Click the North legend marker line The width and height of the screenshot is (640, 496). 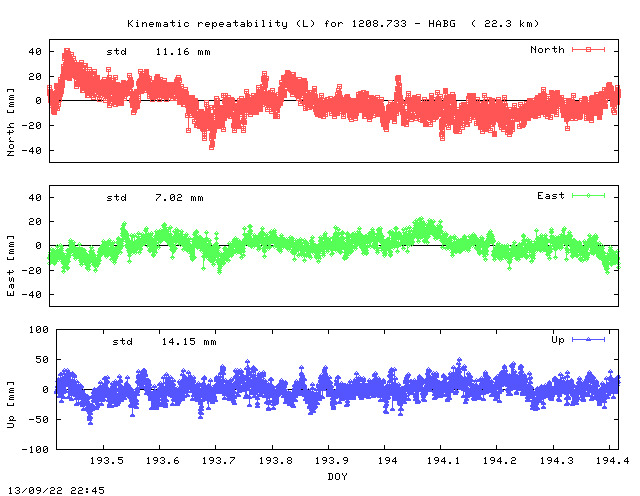coord(588,49)
